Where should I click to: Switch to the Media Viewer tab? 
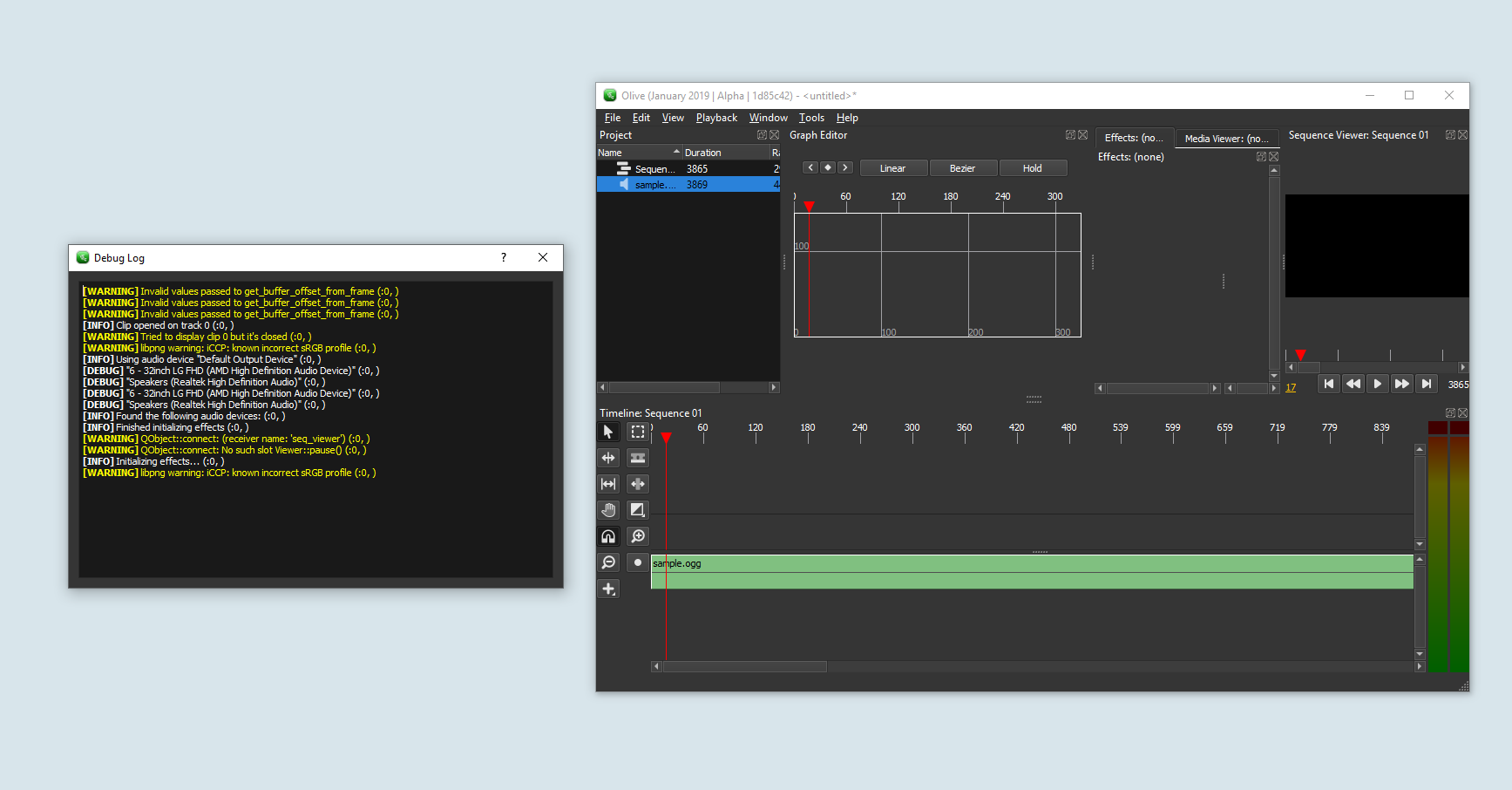(x=1226, y=139)
